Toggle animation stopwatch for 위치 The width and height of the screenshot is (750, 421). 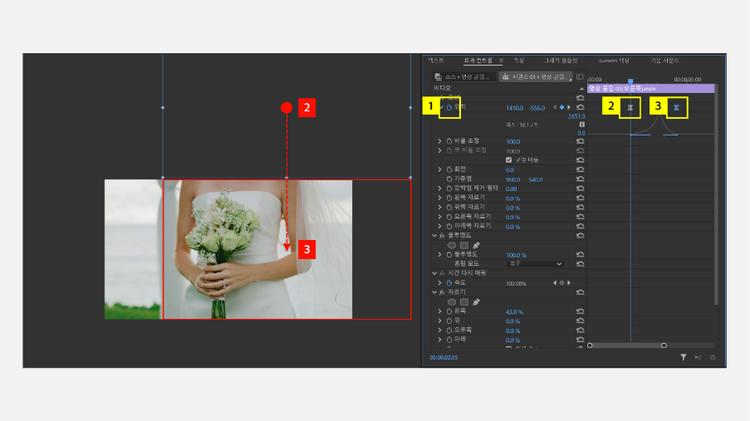coord(449,108)
